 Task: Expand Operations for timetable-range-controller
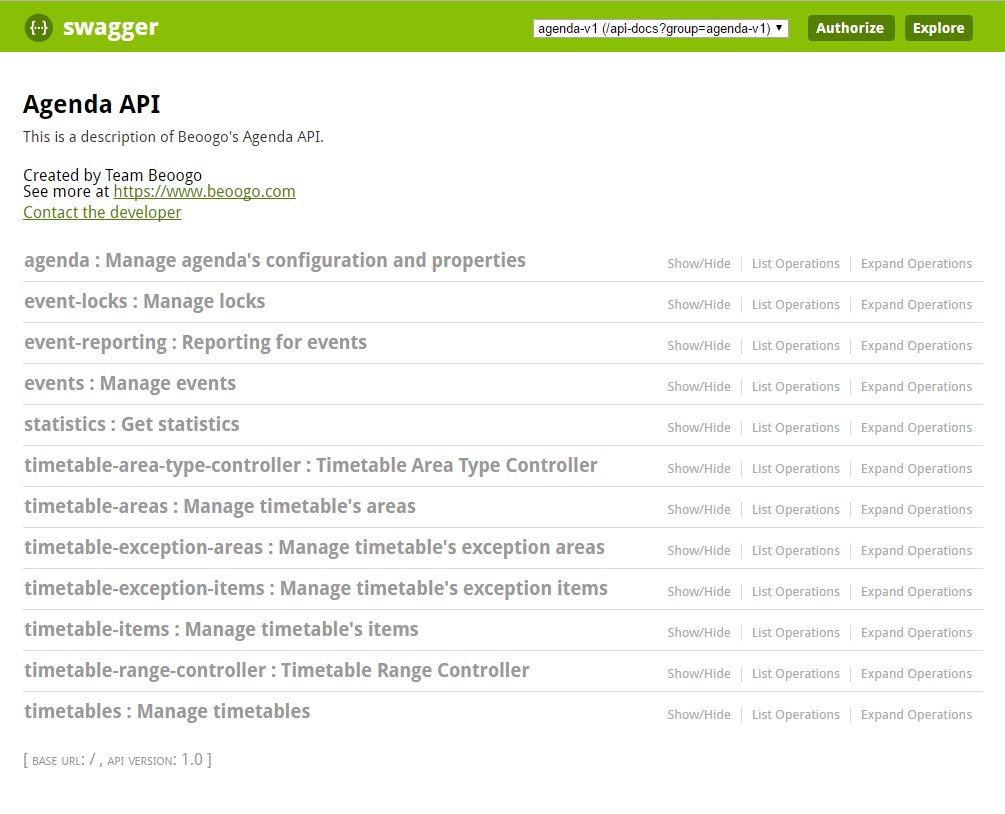point(917,674)
